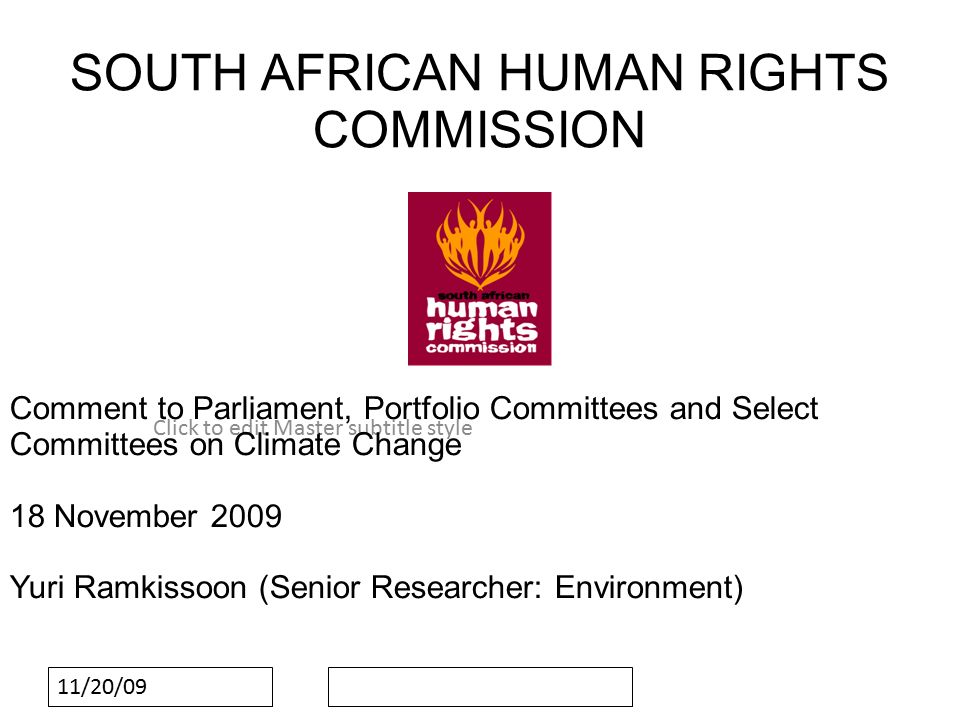The height and width of the screenshot is (720, 960).
Task: Click the small 'south african' logo text
Action: pos(484,295)
